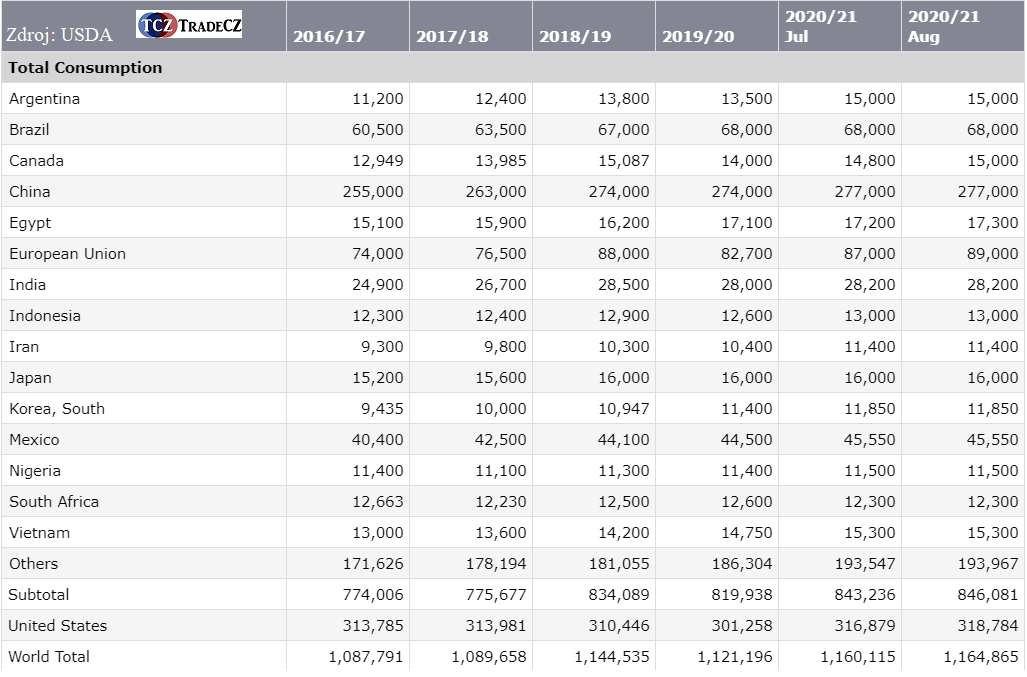1027x677 pixels.
Task: Select the European Union row label
Action: 67,254
